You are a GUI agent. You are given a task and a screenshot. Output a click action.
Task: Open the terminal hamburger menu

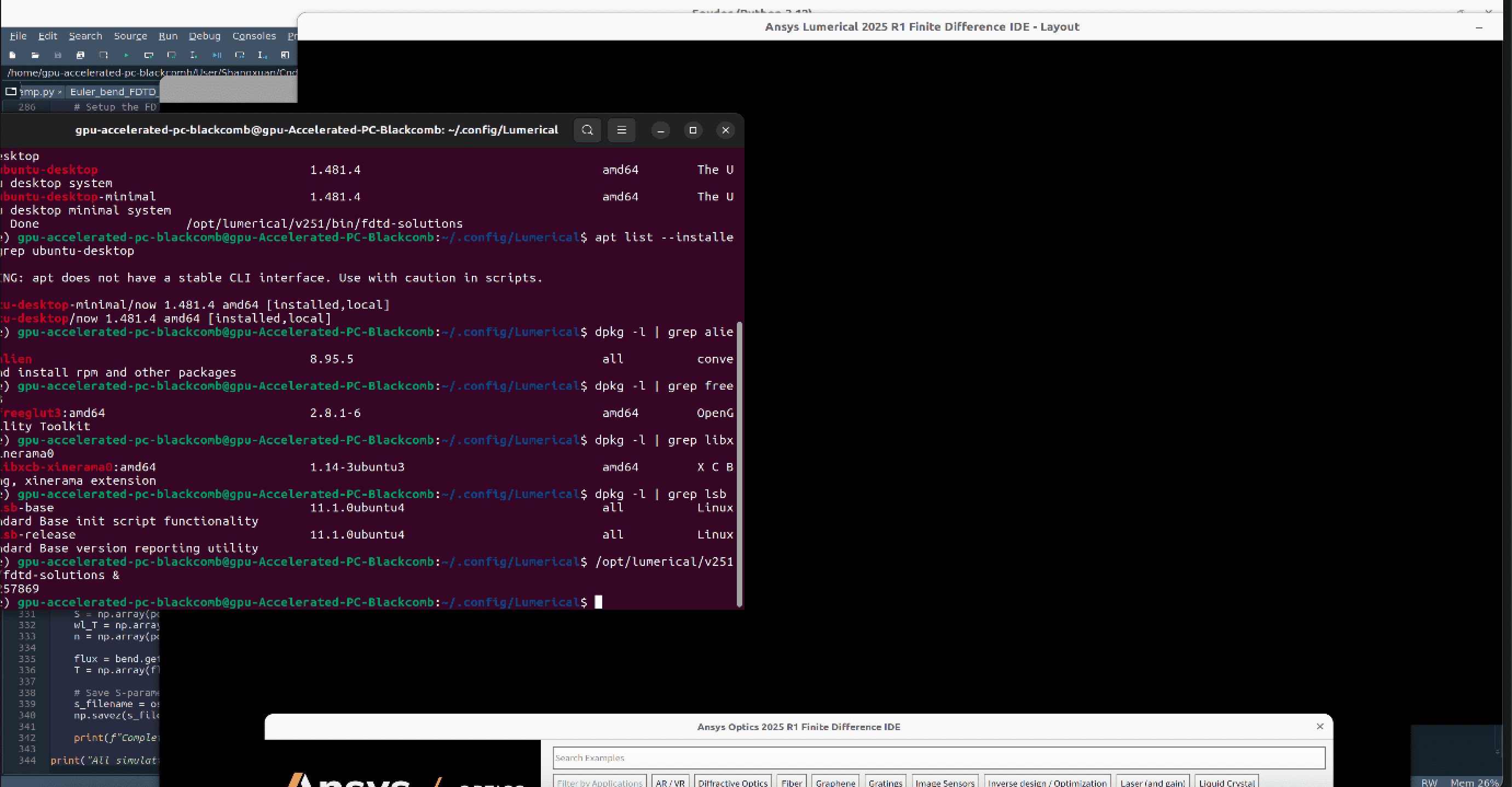click(x=621, y=130)
